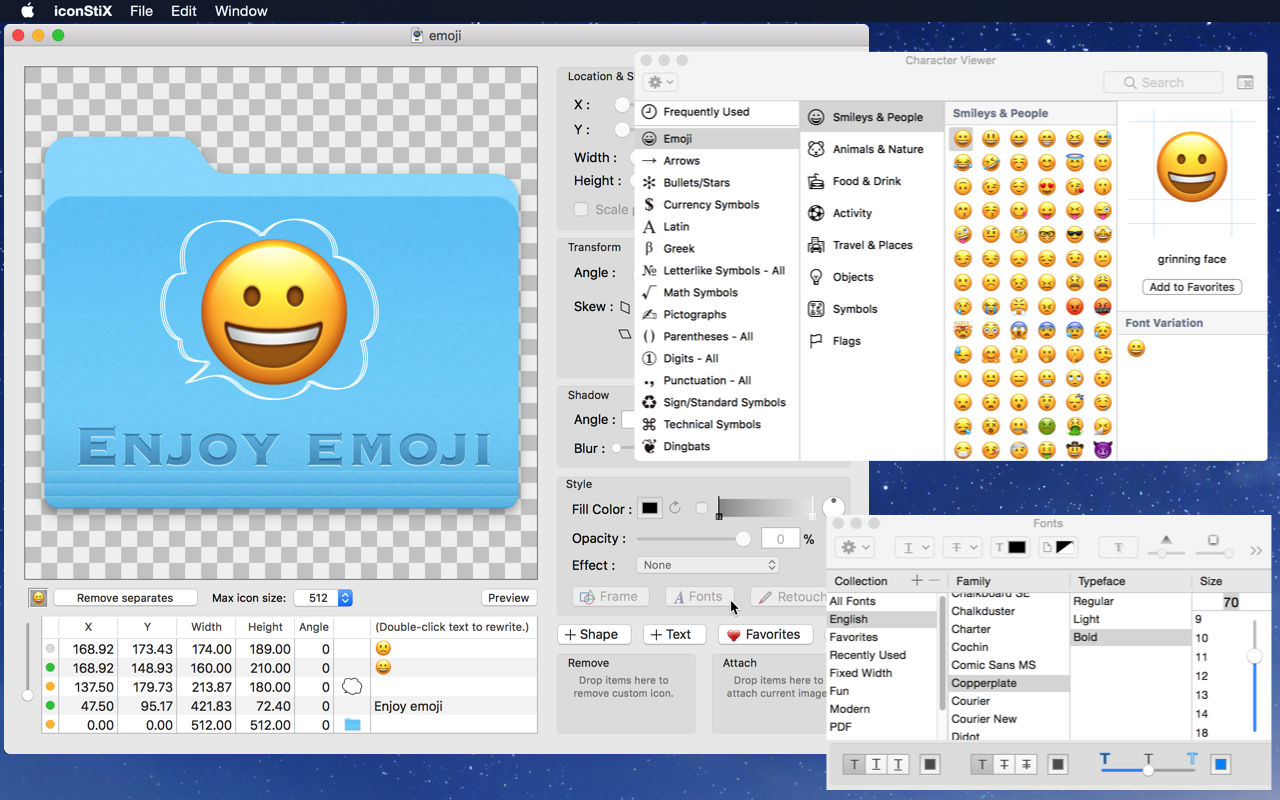Screen dimensions: 1280x800
Task: Click the Apple menu icon
Action: tap(27, 11)
